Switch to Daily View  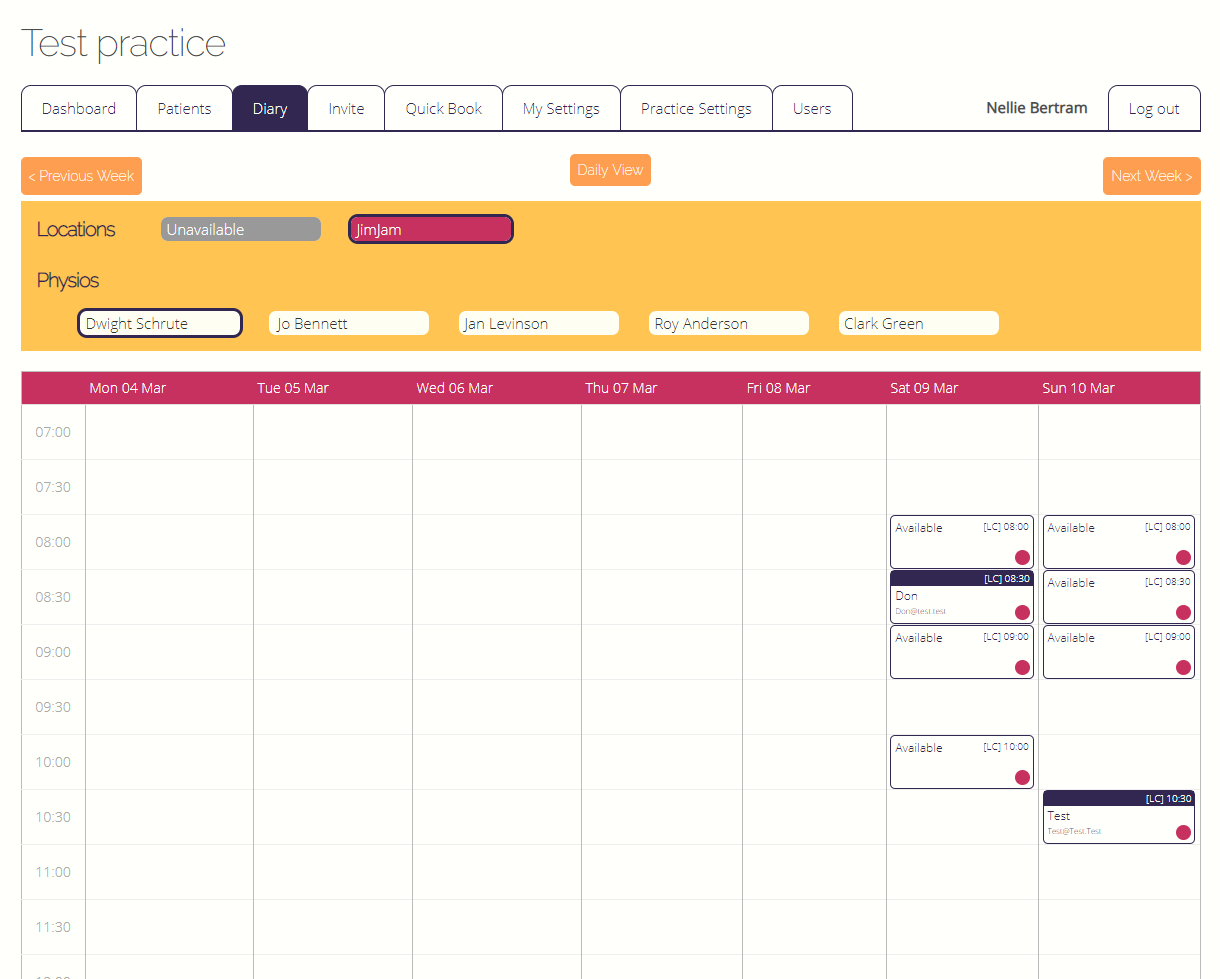click(610, 170)
